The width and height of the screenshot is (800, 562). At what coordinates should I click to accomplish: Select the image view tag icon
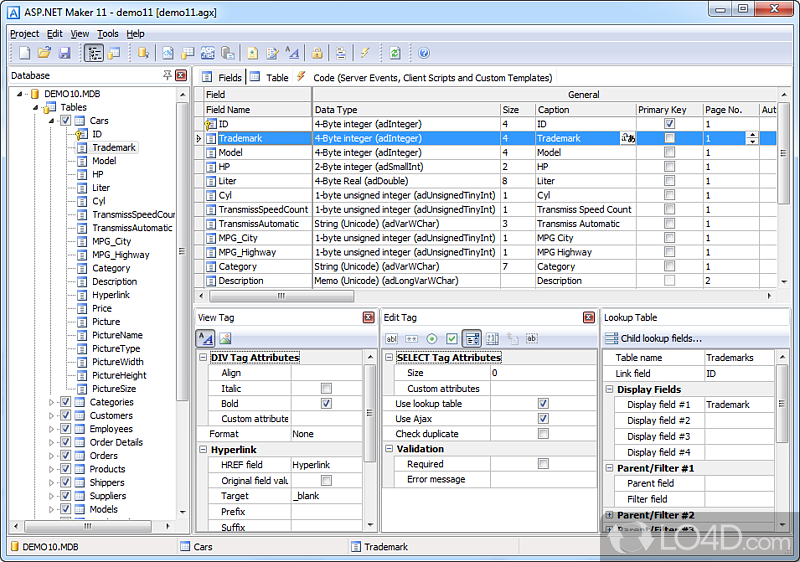click(x=225, y=339)
